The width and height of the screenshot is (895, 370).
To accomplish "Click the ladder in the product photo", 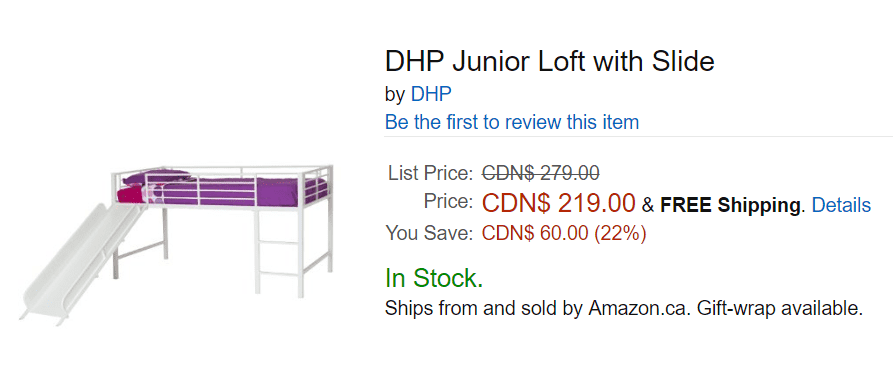I will (x=278, y=251).
